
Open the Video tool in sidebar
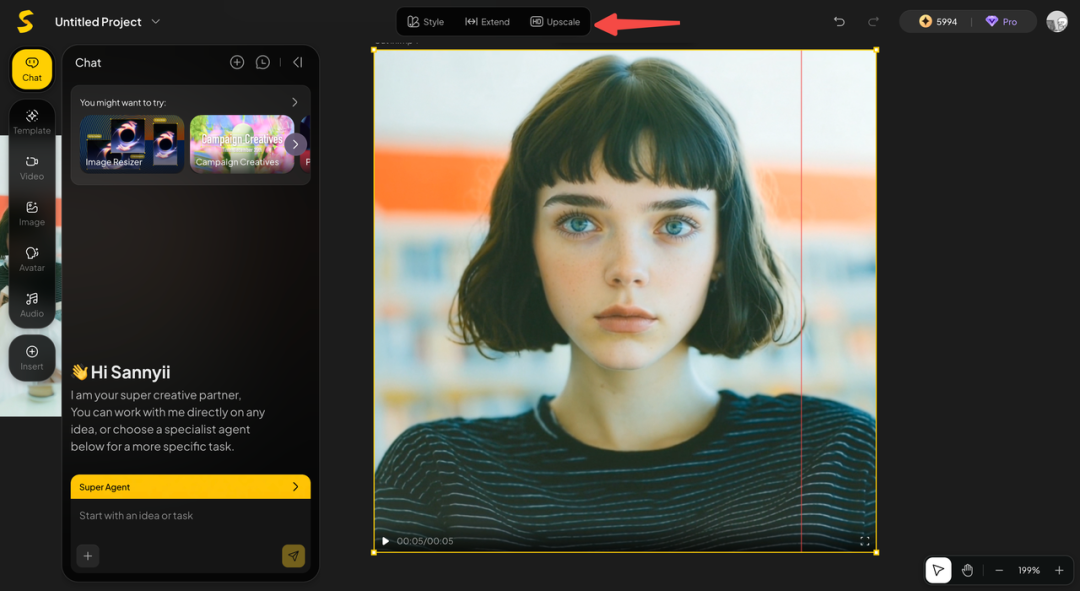[32, 167]
